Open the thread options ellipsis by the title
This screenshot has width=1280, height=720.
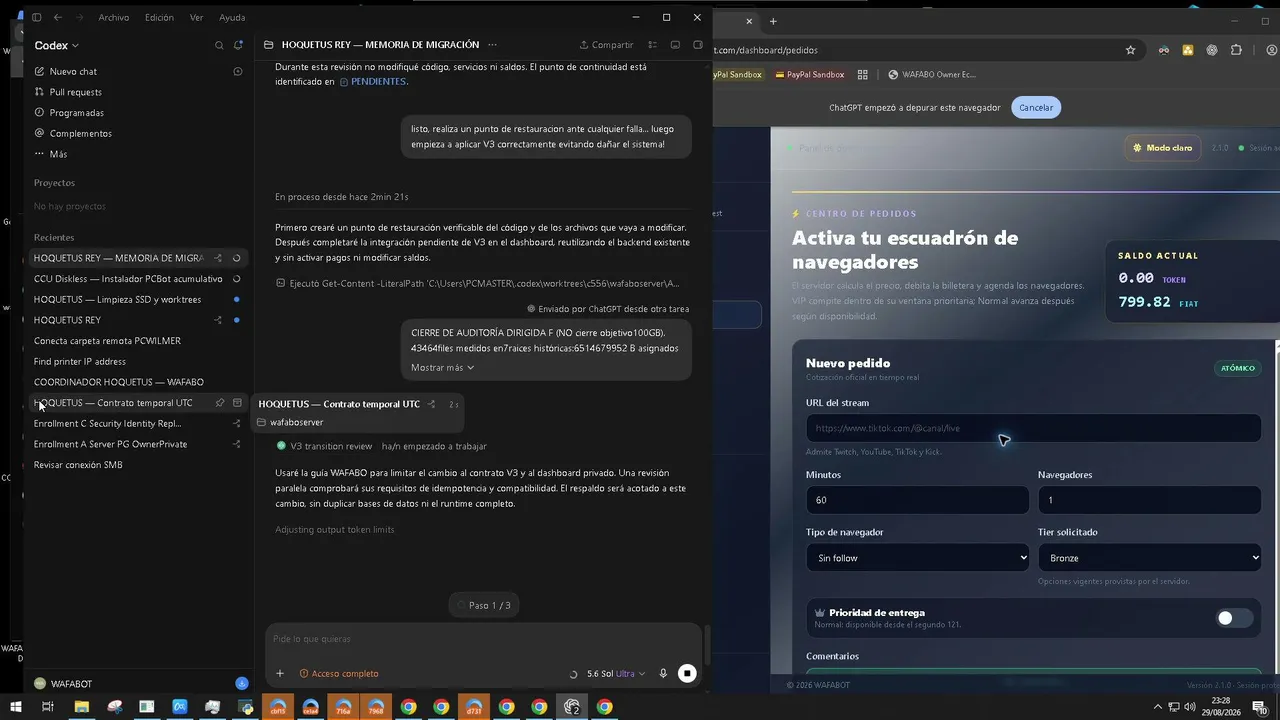point(492,44)
